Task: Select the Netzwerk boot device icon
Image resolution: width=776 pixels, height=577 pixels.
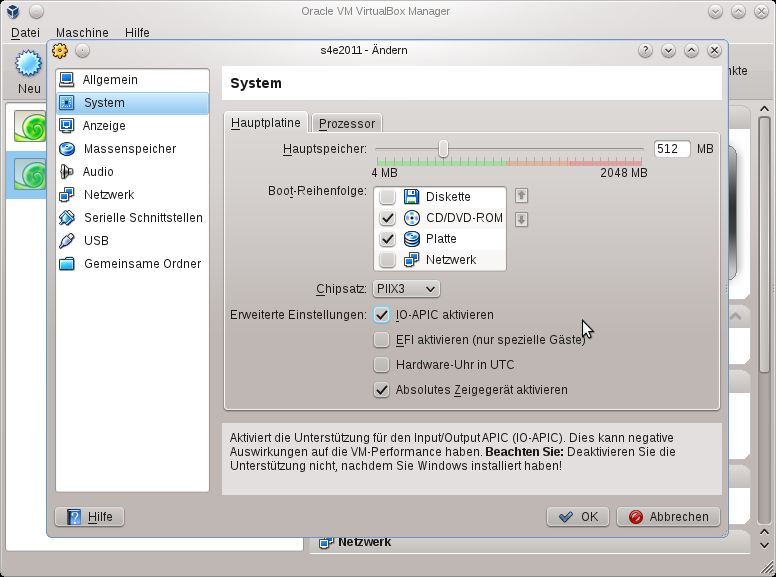Action: [x=412, y=260]
